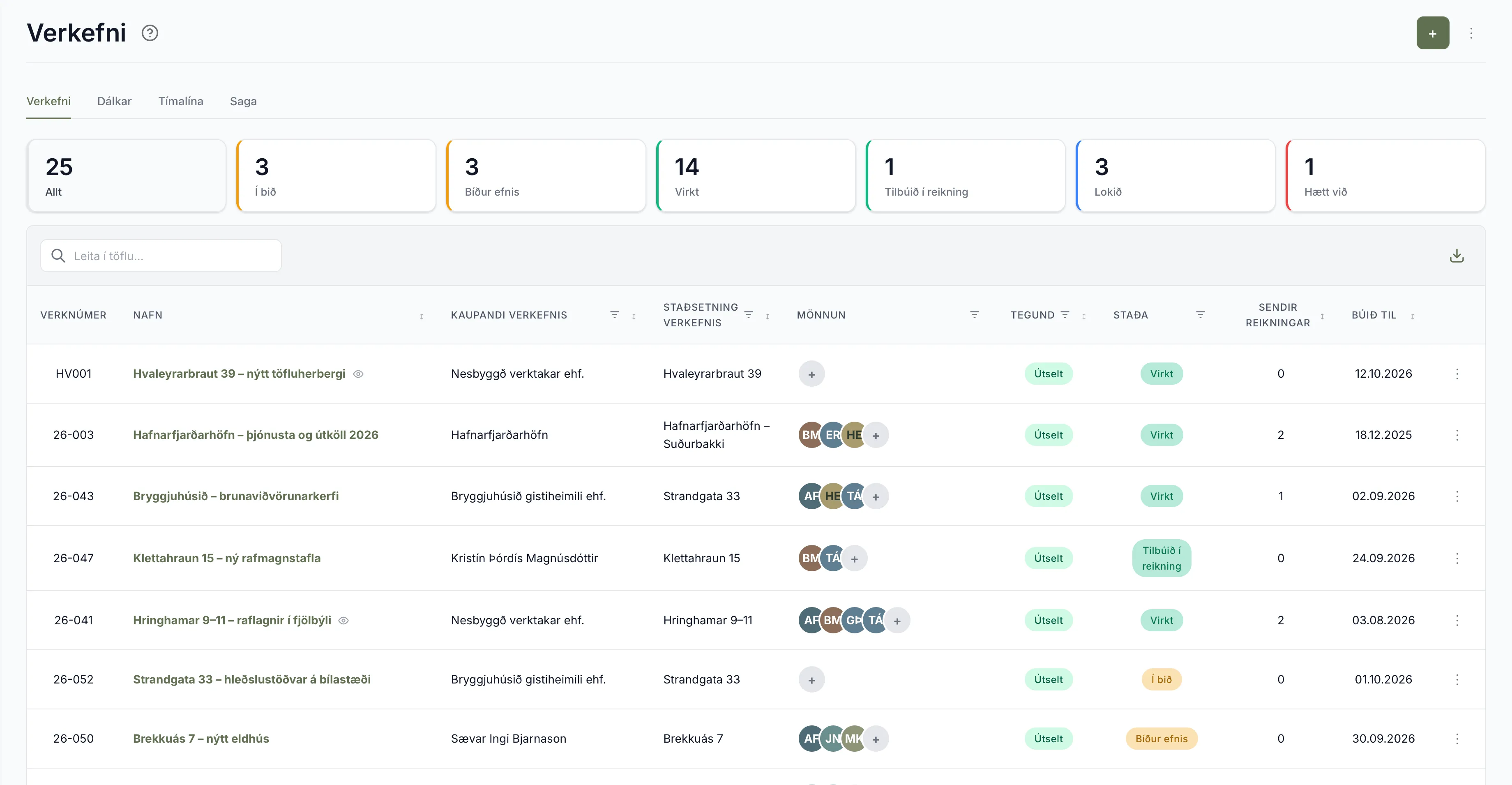
Task: Switch to the Dálkar tab
Action: (x=115, y=101)
